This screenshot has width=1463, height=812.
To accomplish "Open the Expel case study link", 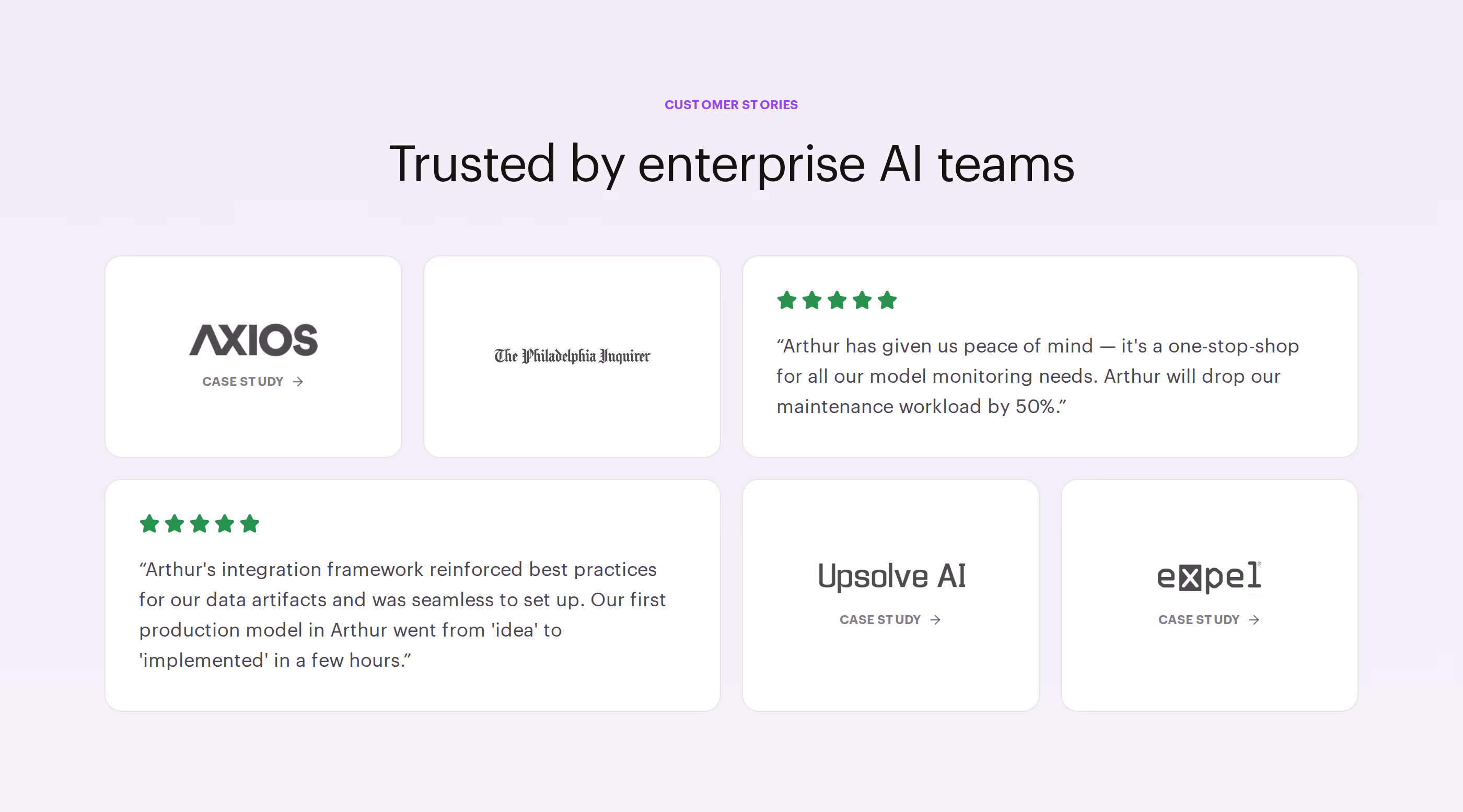I will 1209,620.
